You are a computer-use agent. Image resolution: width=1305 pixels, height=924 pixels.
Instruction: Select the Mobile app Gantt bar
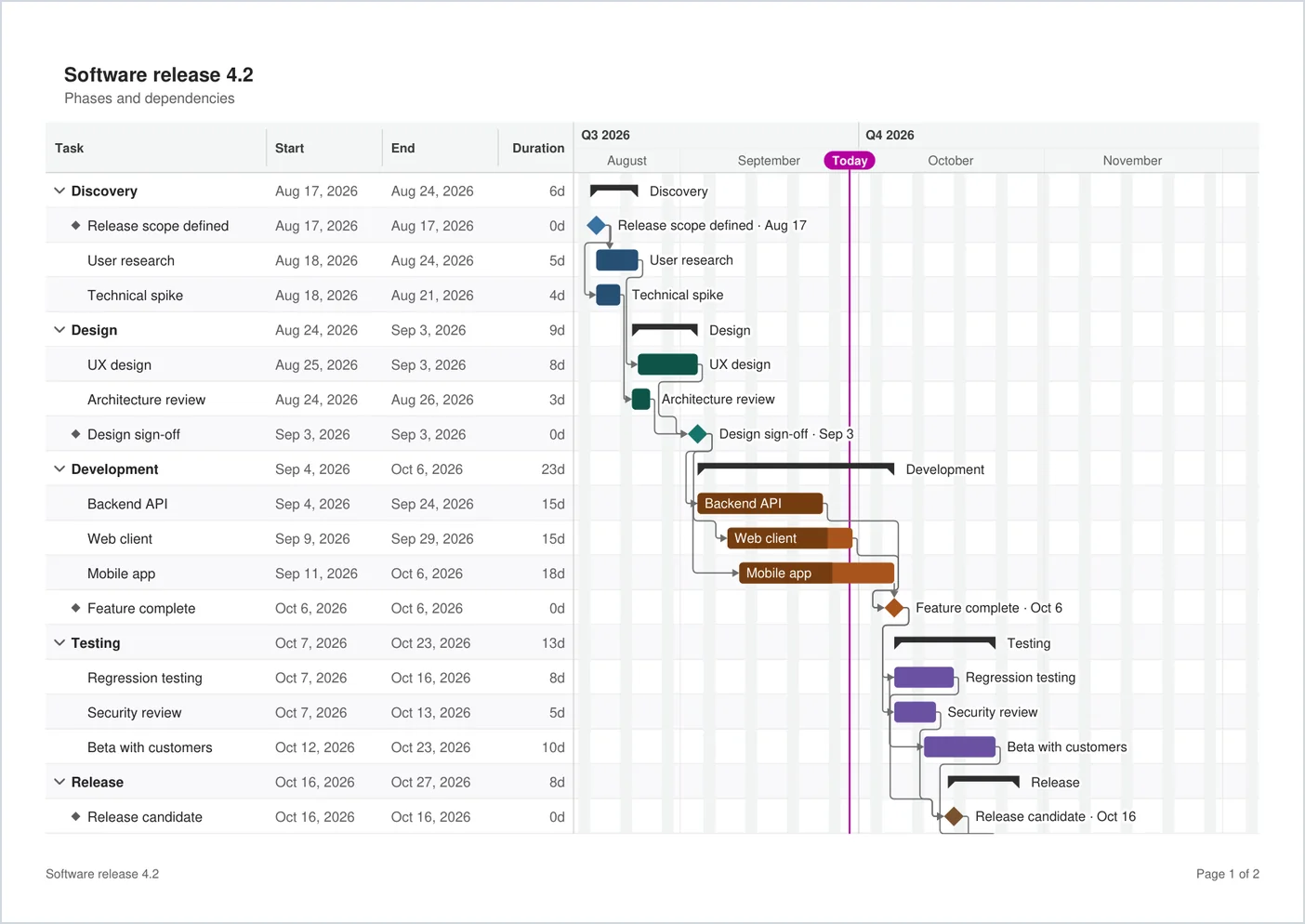coord(817,574)
